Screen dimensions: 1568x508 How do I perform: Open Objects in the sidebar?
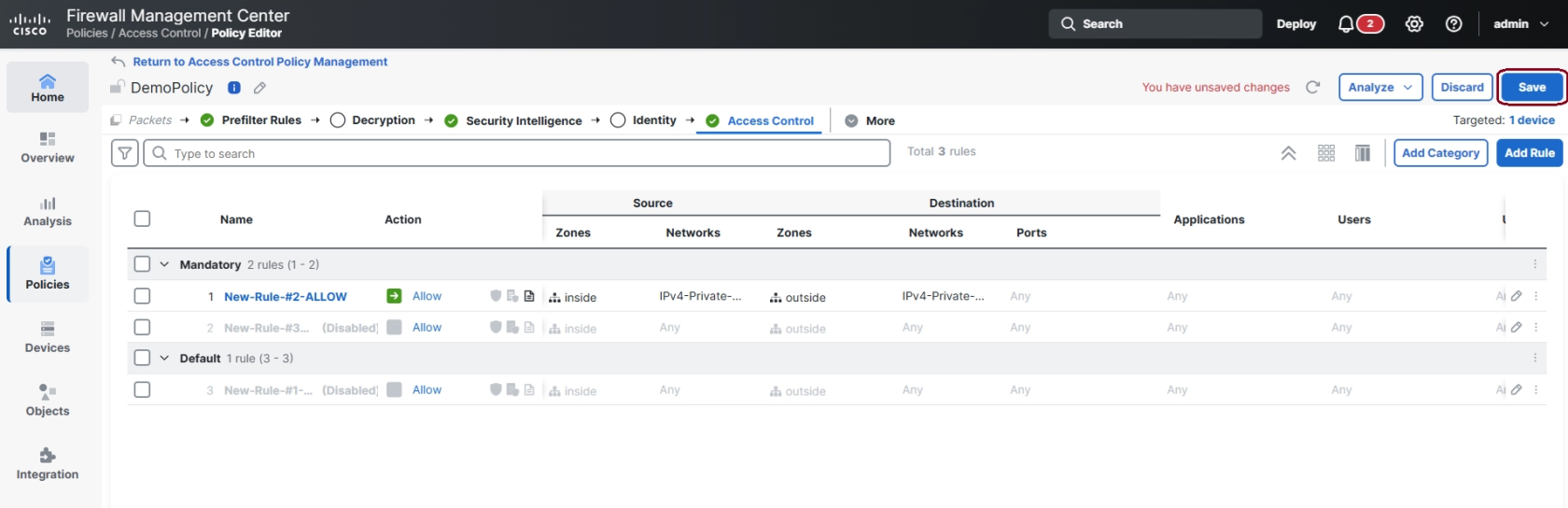[x=48, y=401]
